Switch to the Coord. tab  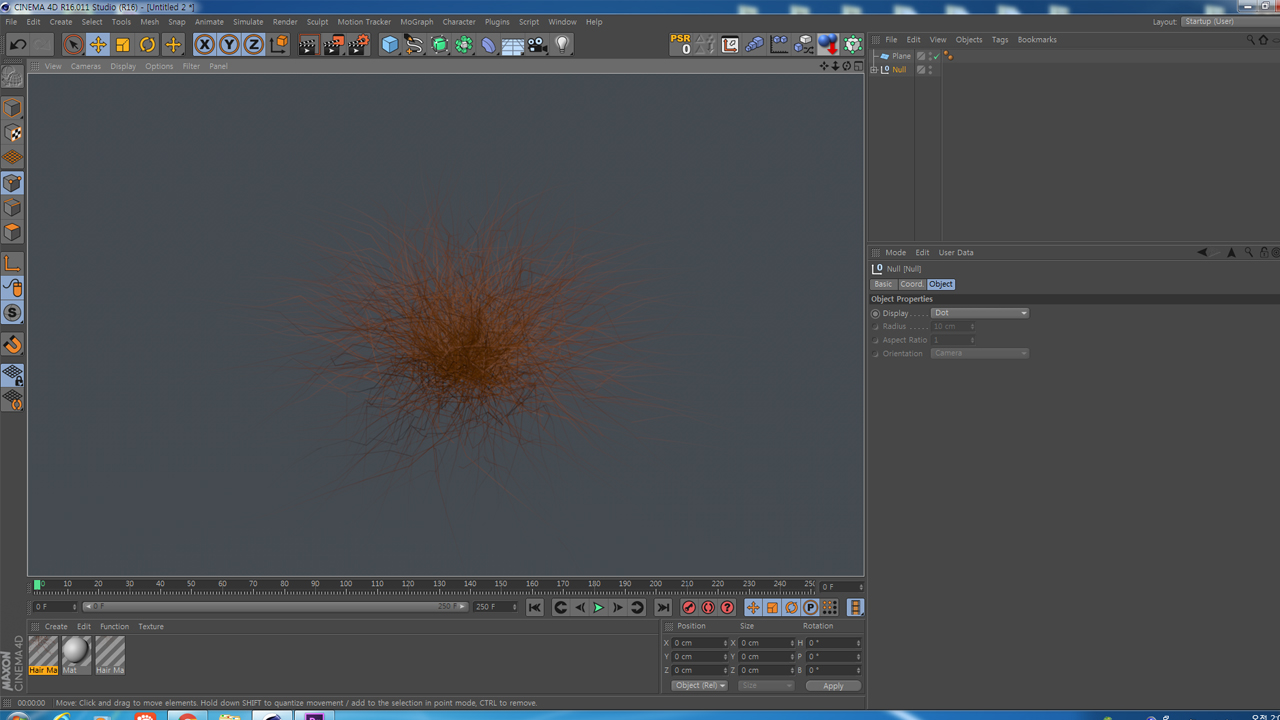point(911,284)
